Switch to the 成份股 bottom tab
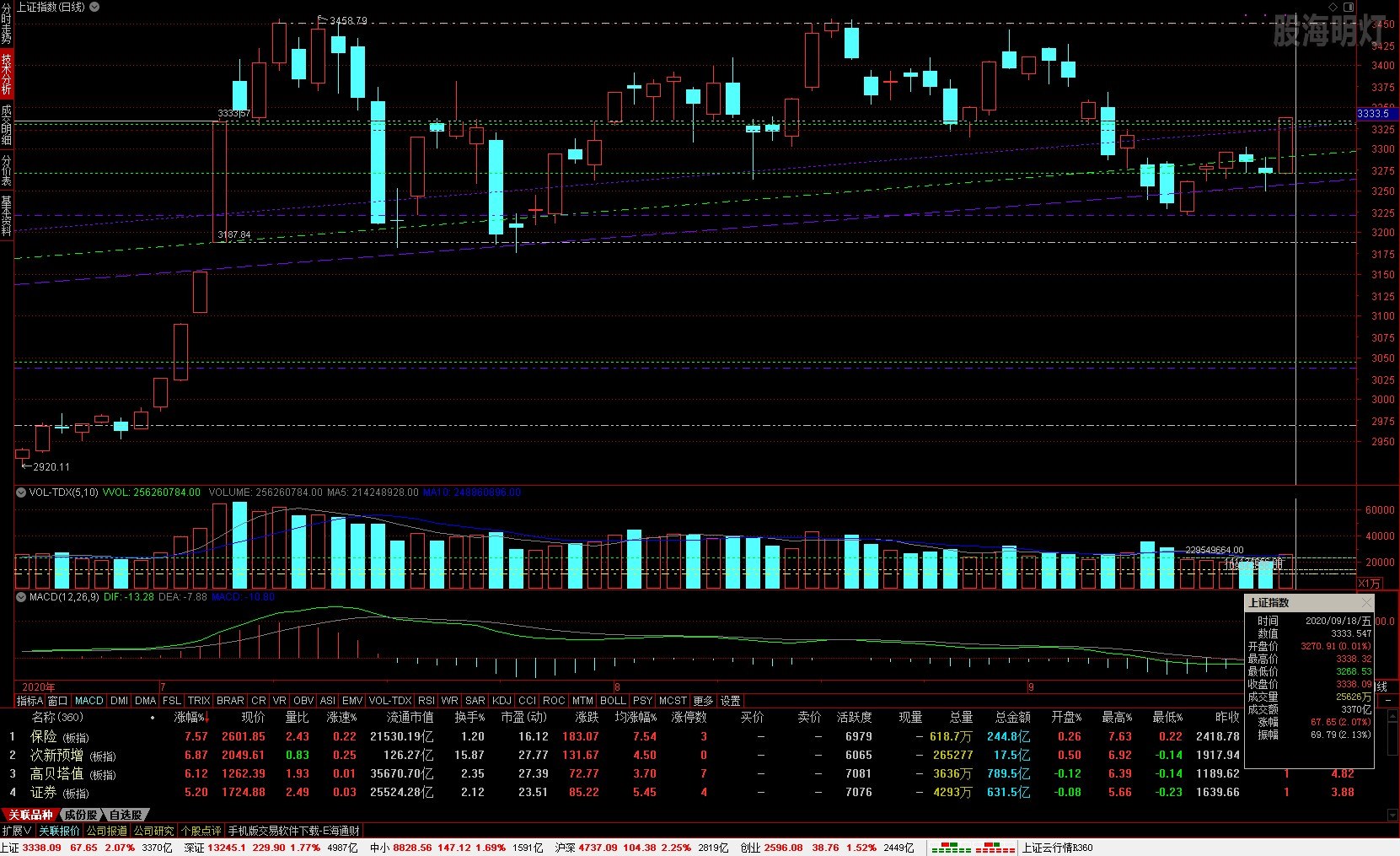 tap(81, 815)
